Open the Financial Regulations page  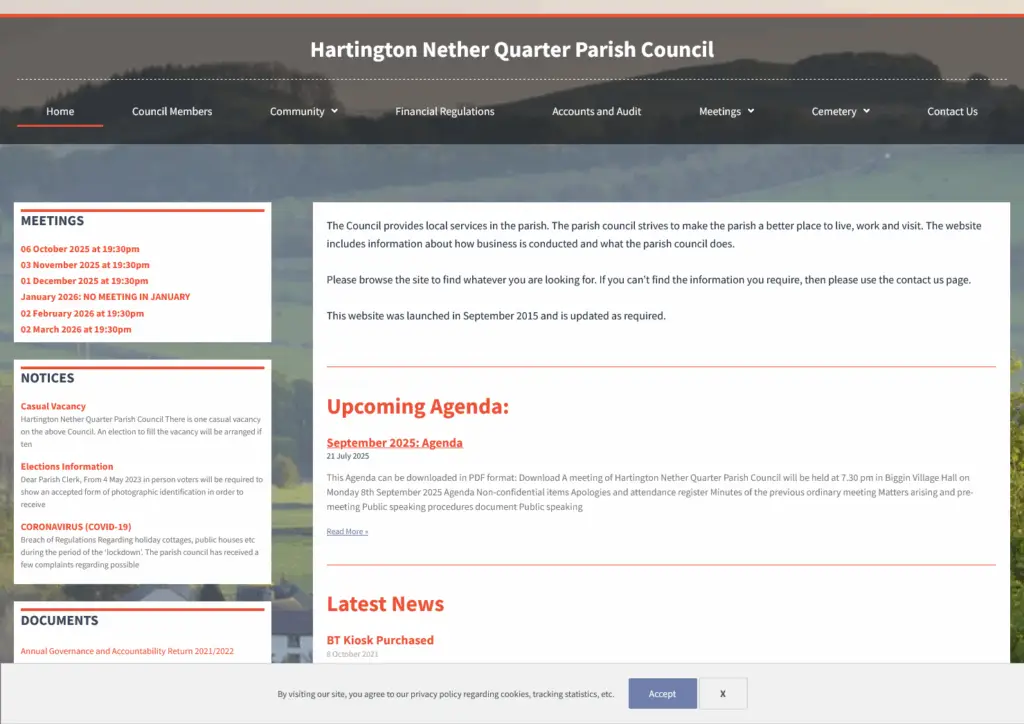[x=444, y=111]
